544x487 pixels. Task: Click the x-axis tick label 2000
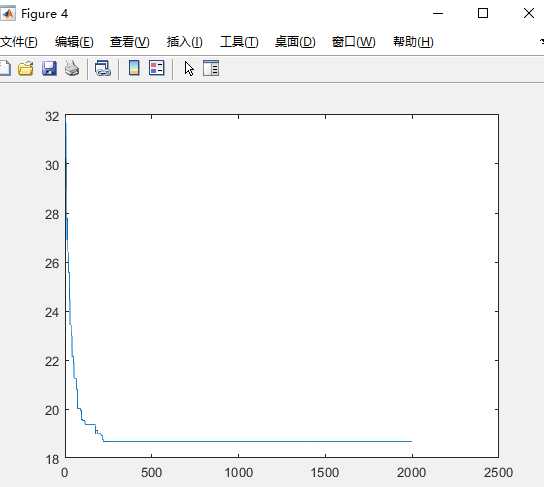tap(411, 473)
